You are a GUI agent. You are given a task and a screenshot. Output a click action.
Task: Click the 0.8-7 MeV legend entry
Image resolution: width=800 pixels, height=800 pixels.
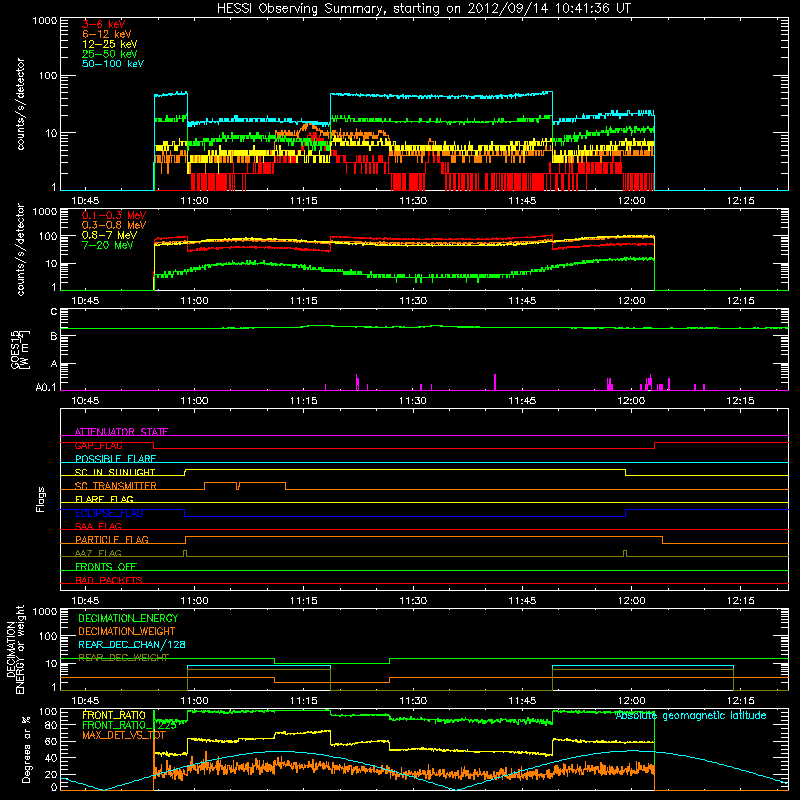point(109,236)
